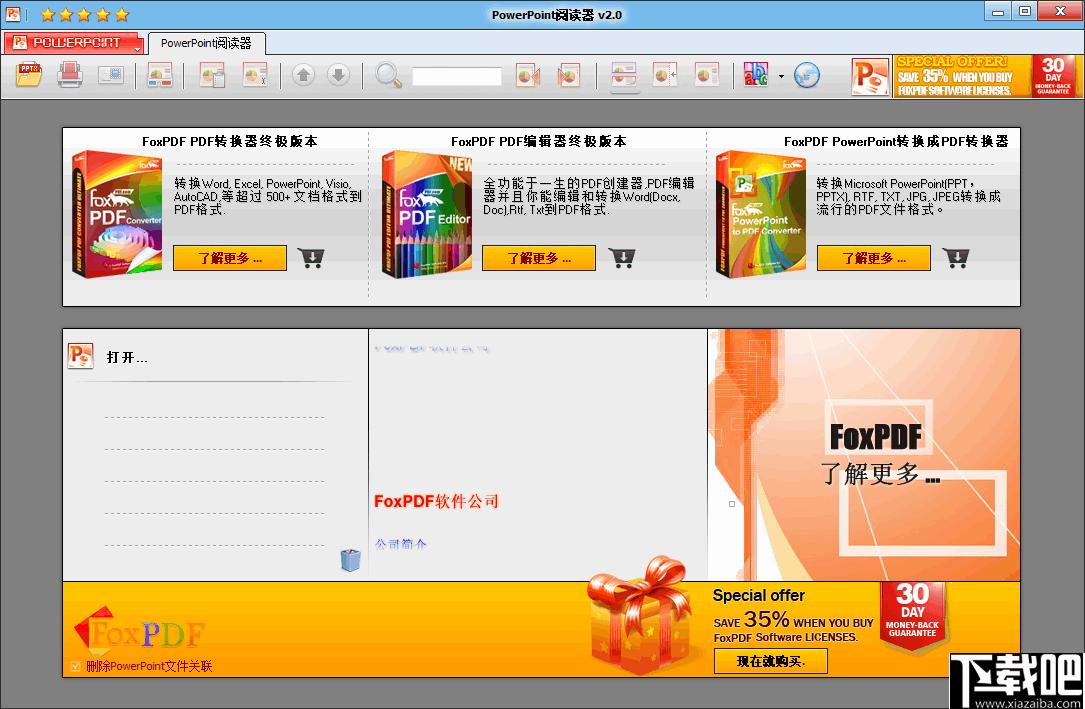Click the abc language icon
Viewport: 1085px width, 709px height.
756,75
